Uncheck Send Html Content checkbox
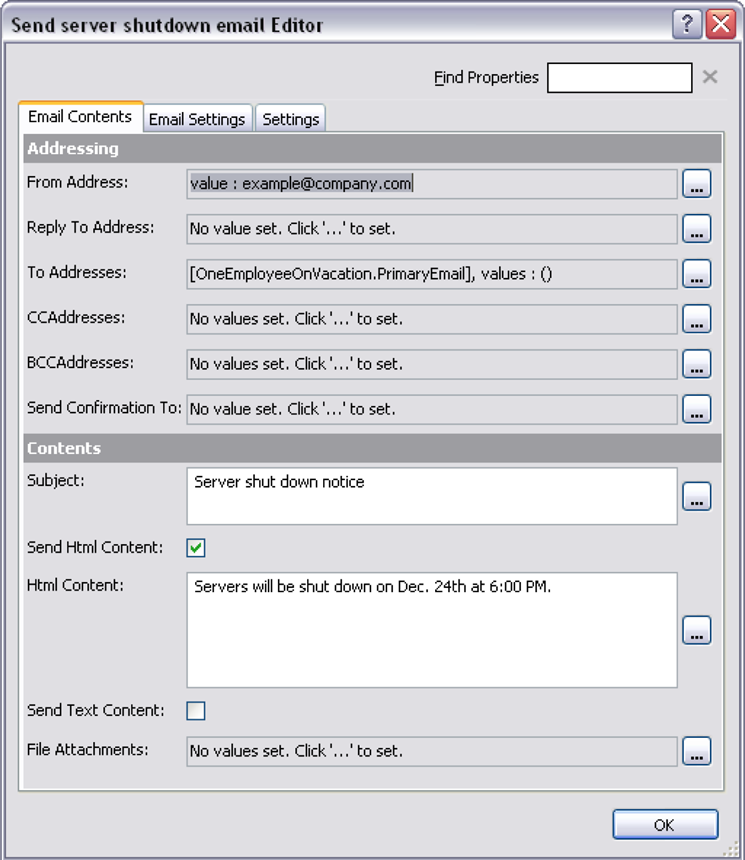Image resolution: width=745 pixels, height=860 pixels. click(x=196, y=548)
